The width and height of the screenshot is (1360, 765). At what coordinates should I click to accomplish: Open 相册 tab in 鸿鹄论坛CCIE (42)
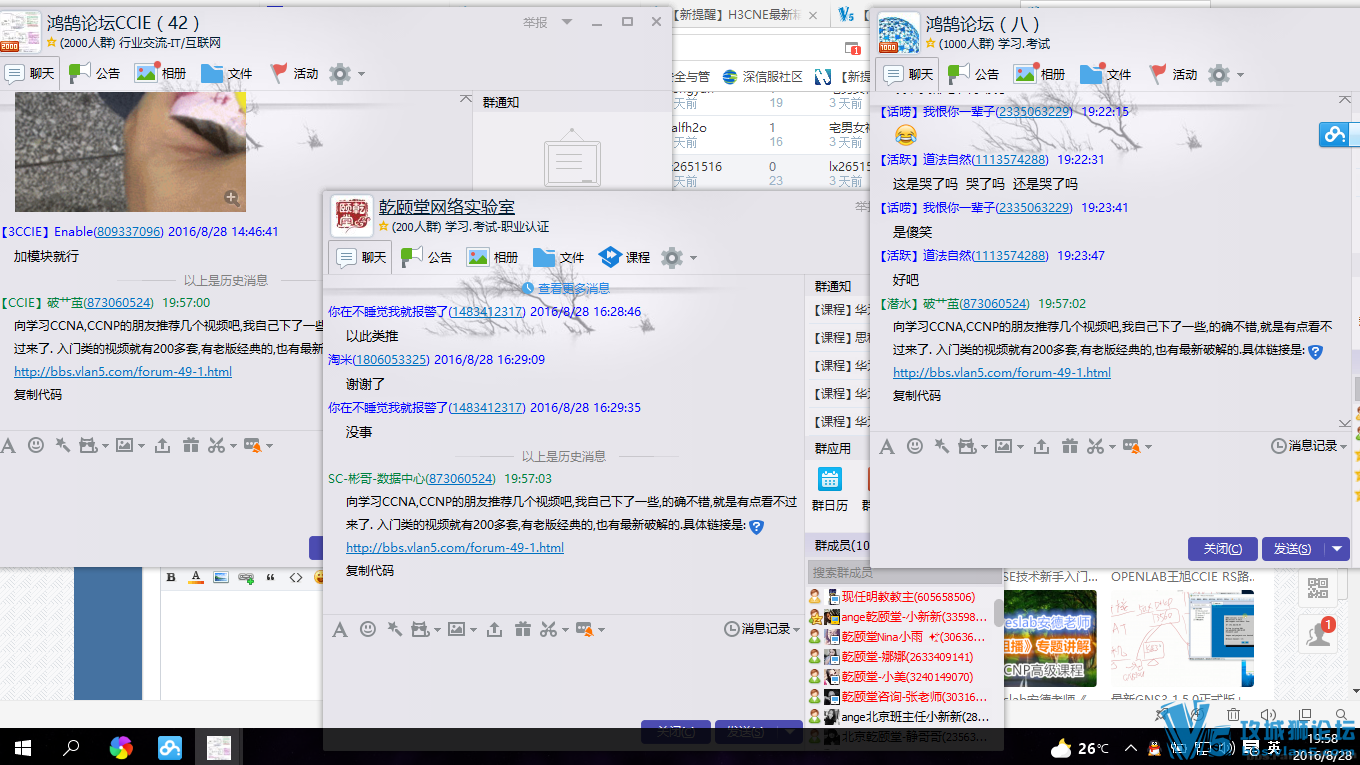[x=161, y=73]
